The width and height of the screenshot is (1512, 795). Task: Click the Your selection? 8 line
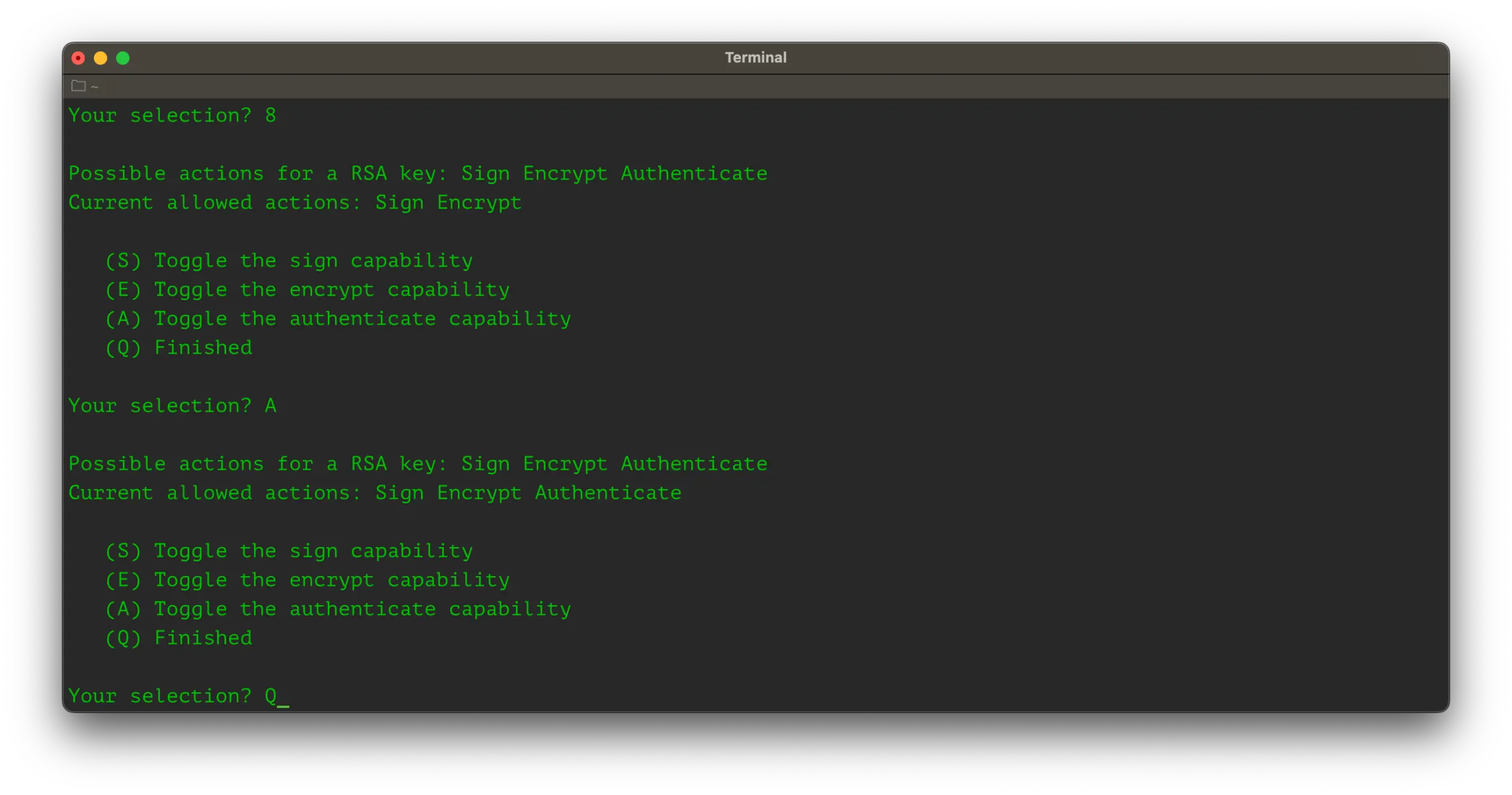click(172, 115)
